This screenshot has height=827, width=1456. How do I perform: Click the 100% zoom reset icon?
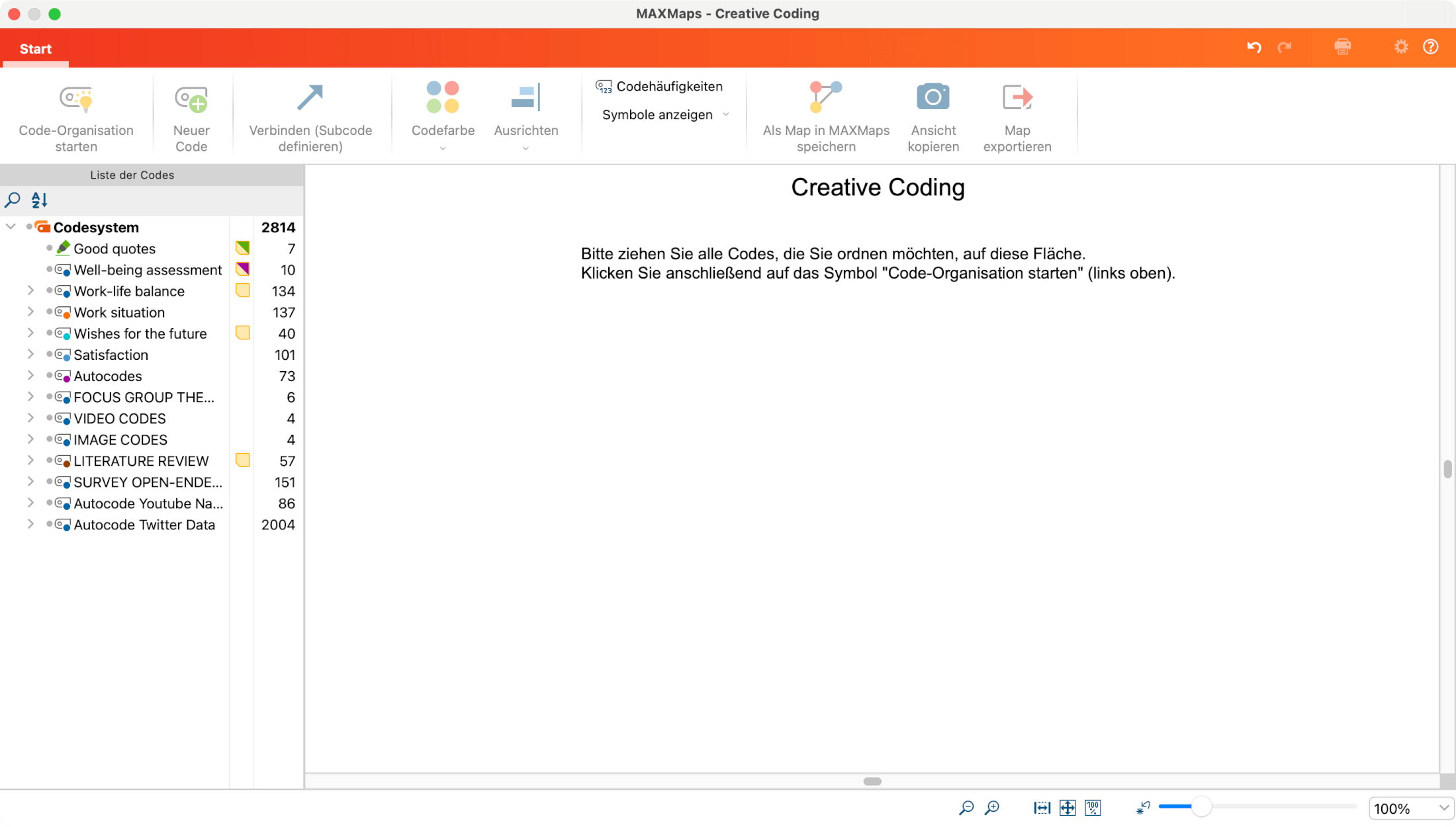[x=1093, y=808]
